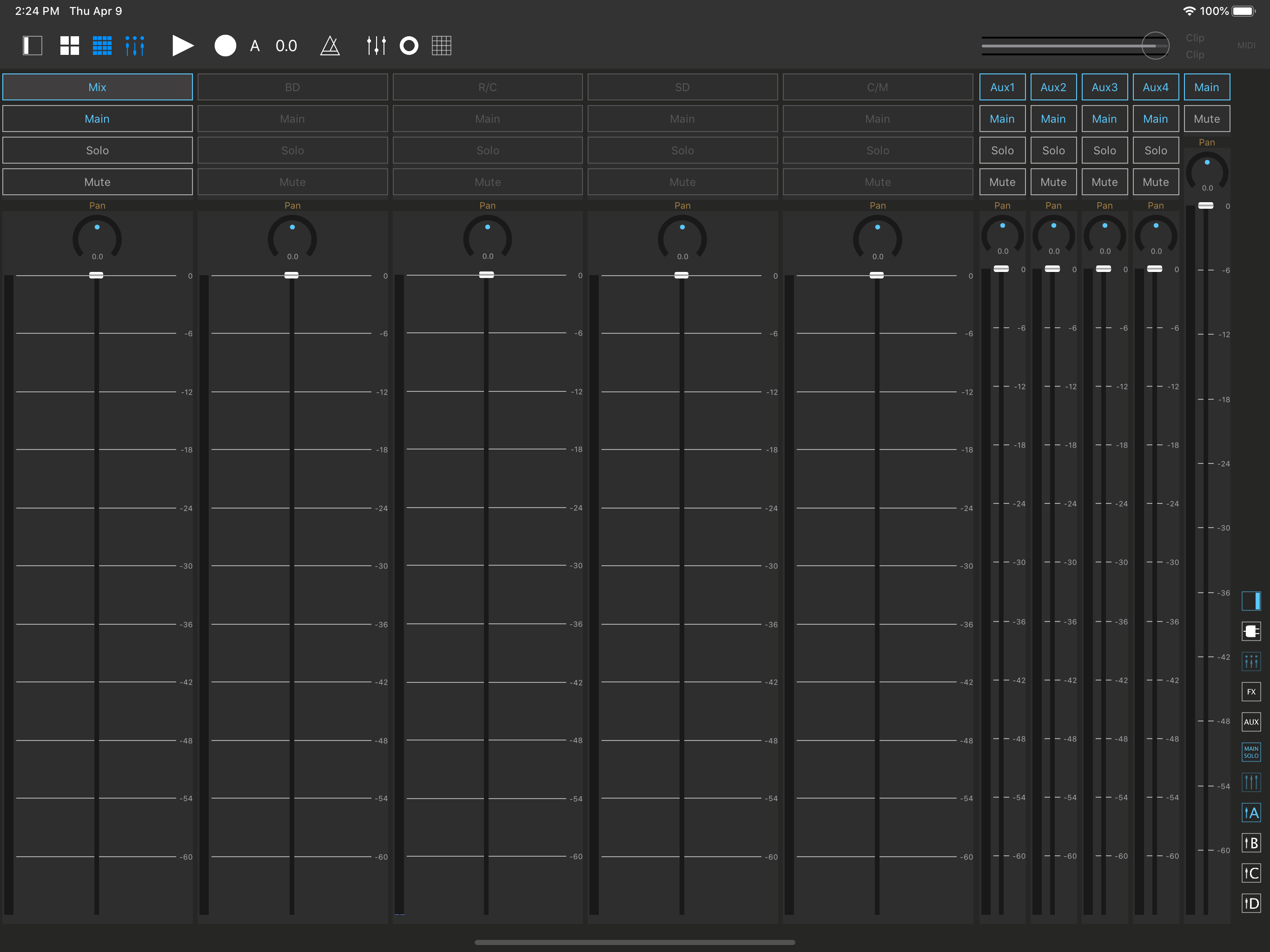Select the C/M channel tab
Screen dimensions: 1270x952
tap(878, 87)
